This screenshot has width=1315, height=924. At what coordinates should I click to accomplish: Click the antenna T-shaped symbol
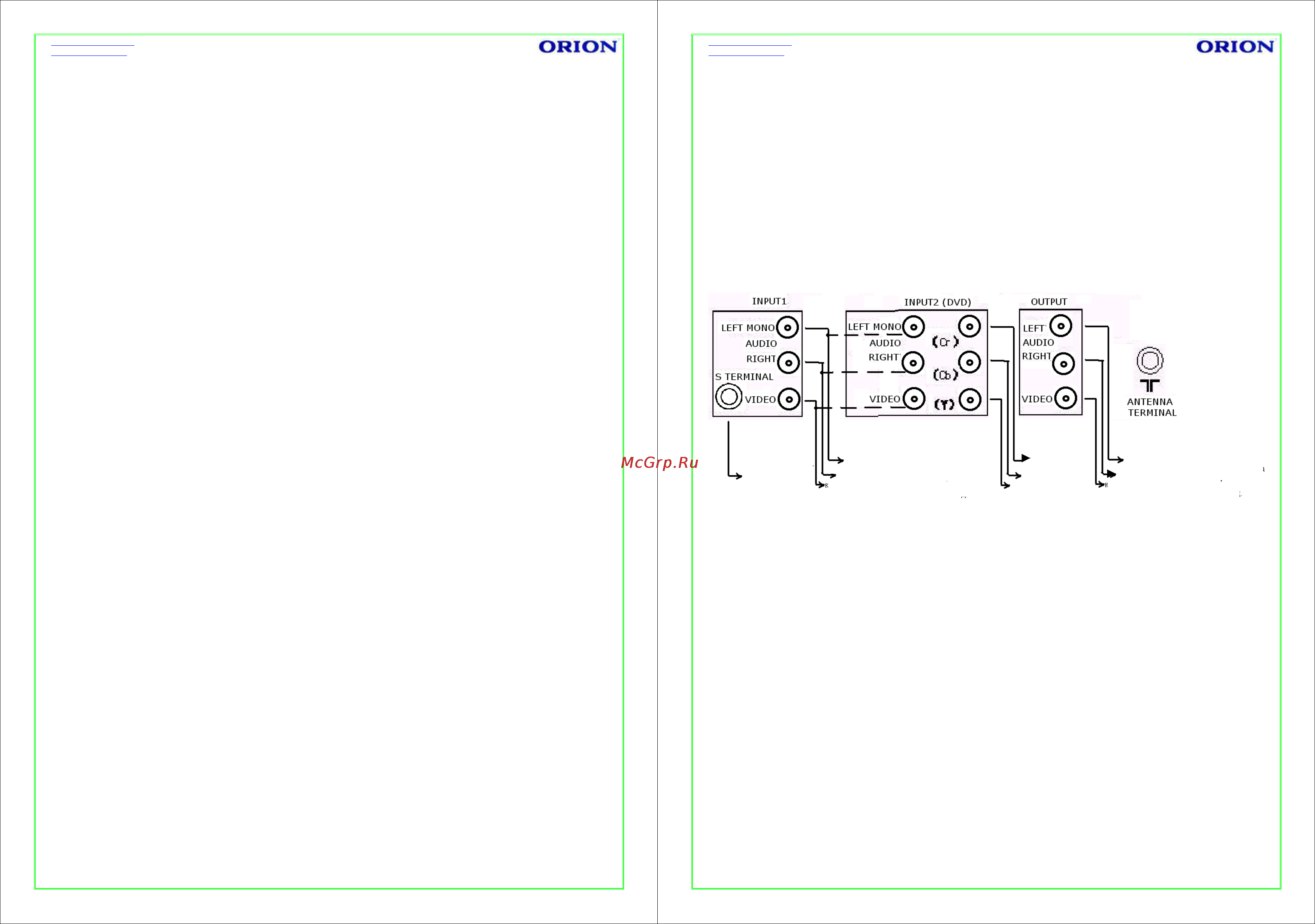coord(1149,385)
